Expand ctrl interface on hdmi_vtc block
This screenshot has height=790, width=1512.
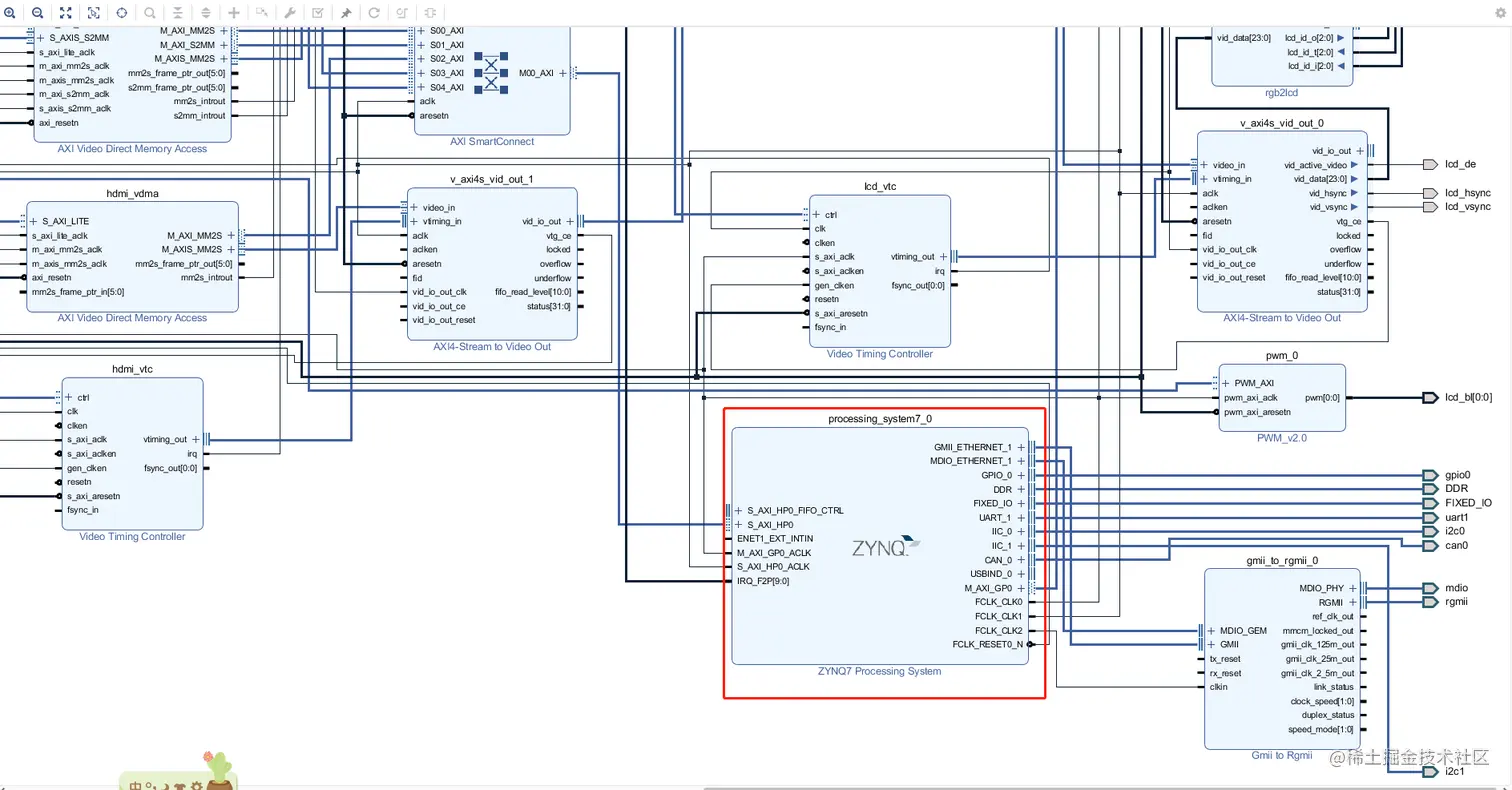[70, 397]
